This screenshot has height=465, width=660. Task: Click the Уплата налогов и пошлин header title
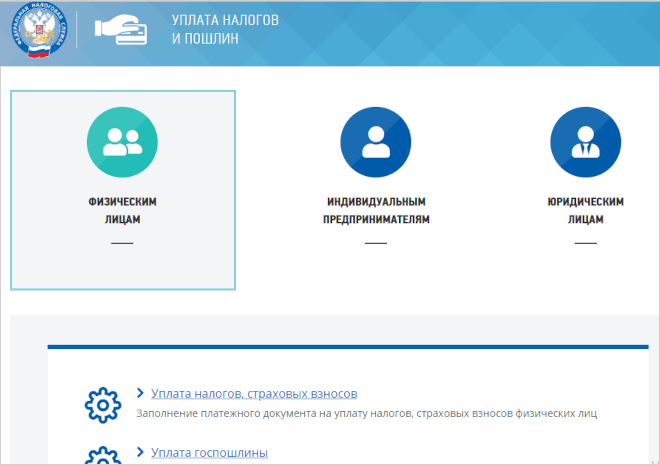[x=225, y=29]
